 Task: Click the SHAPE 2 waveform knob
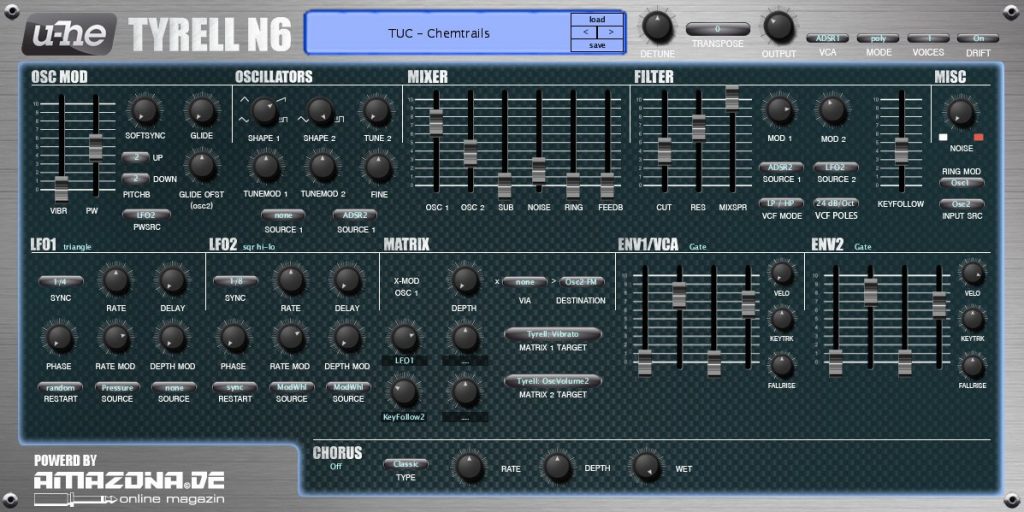[x=320, y=112]
